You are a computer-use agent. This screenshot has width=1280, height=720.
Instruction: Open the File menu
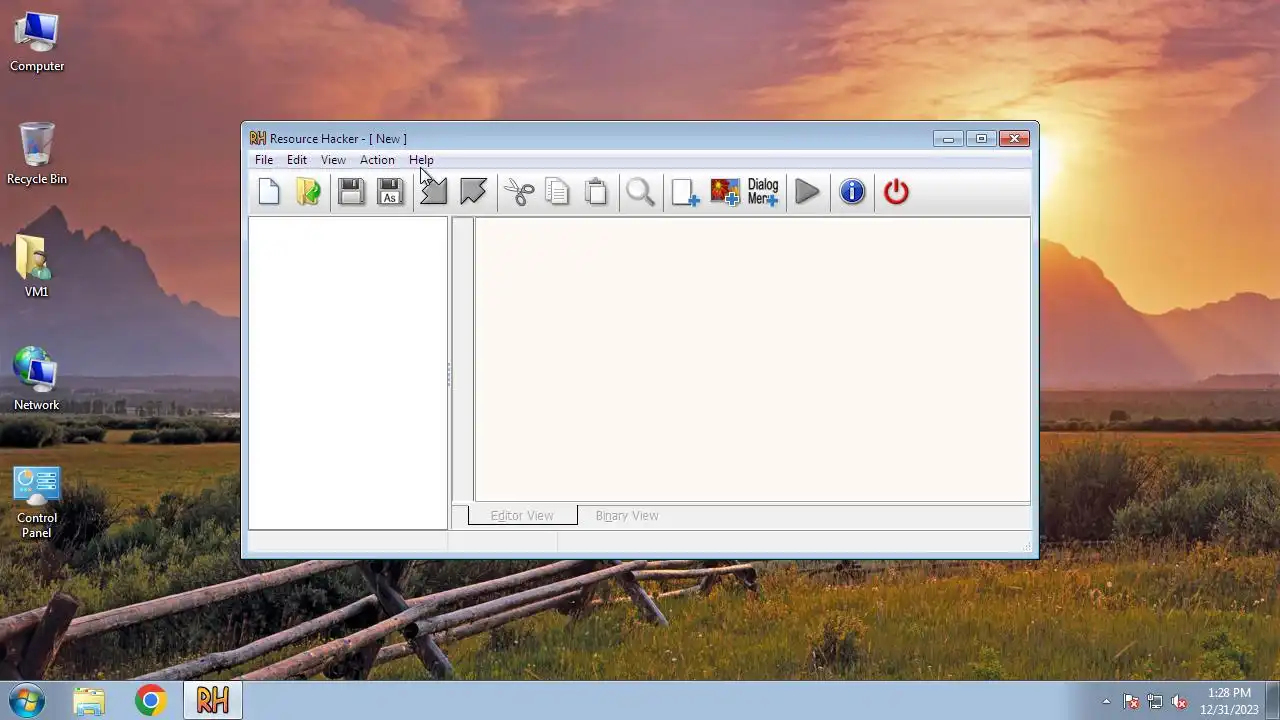click(x=264, y=160)
